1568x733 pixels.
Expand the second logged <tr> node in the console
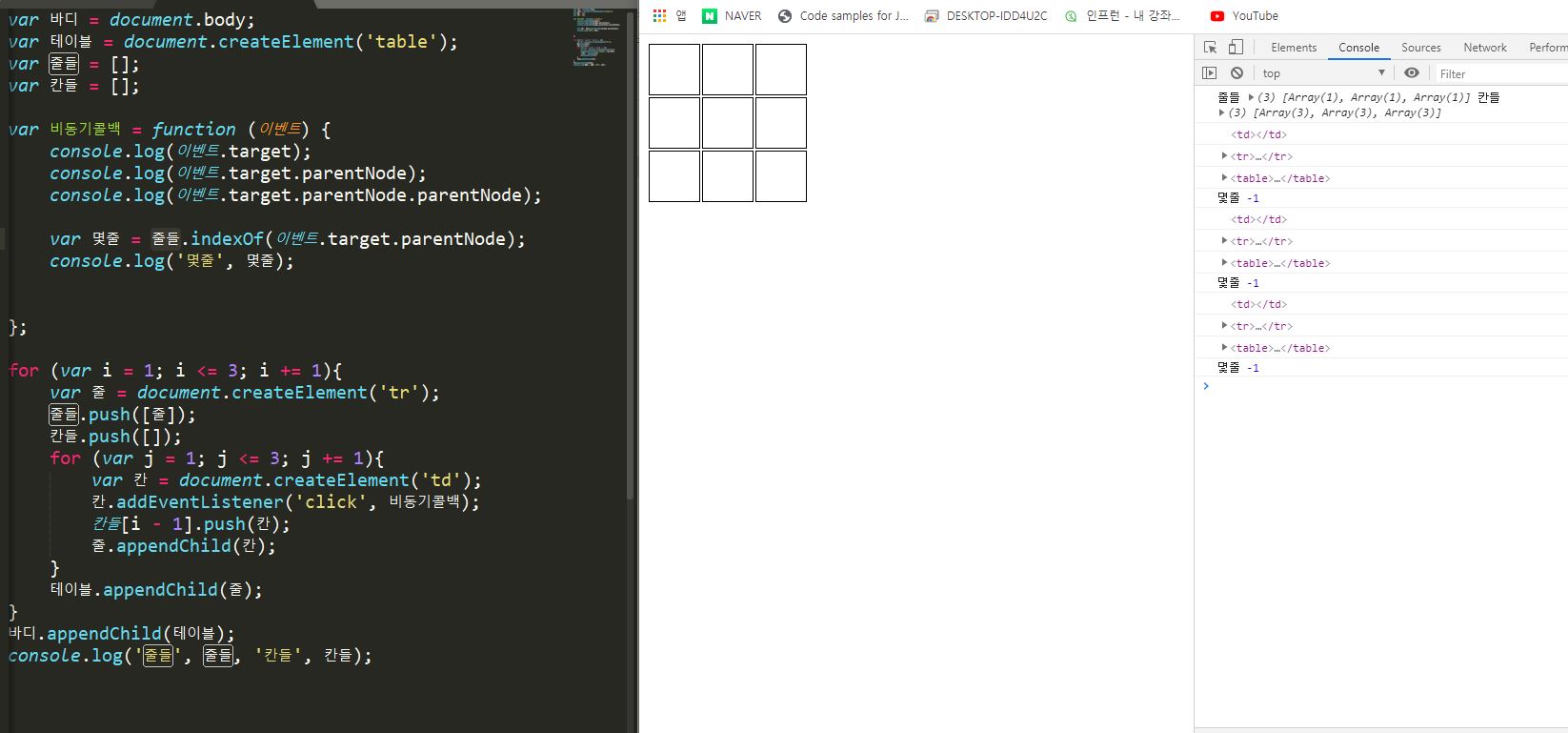click(x=1225, y=240)
